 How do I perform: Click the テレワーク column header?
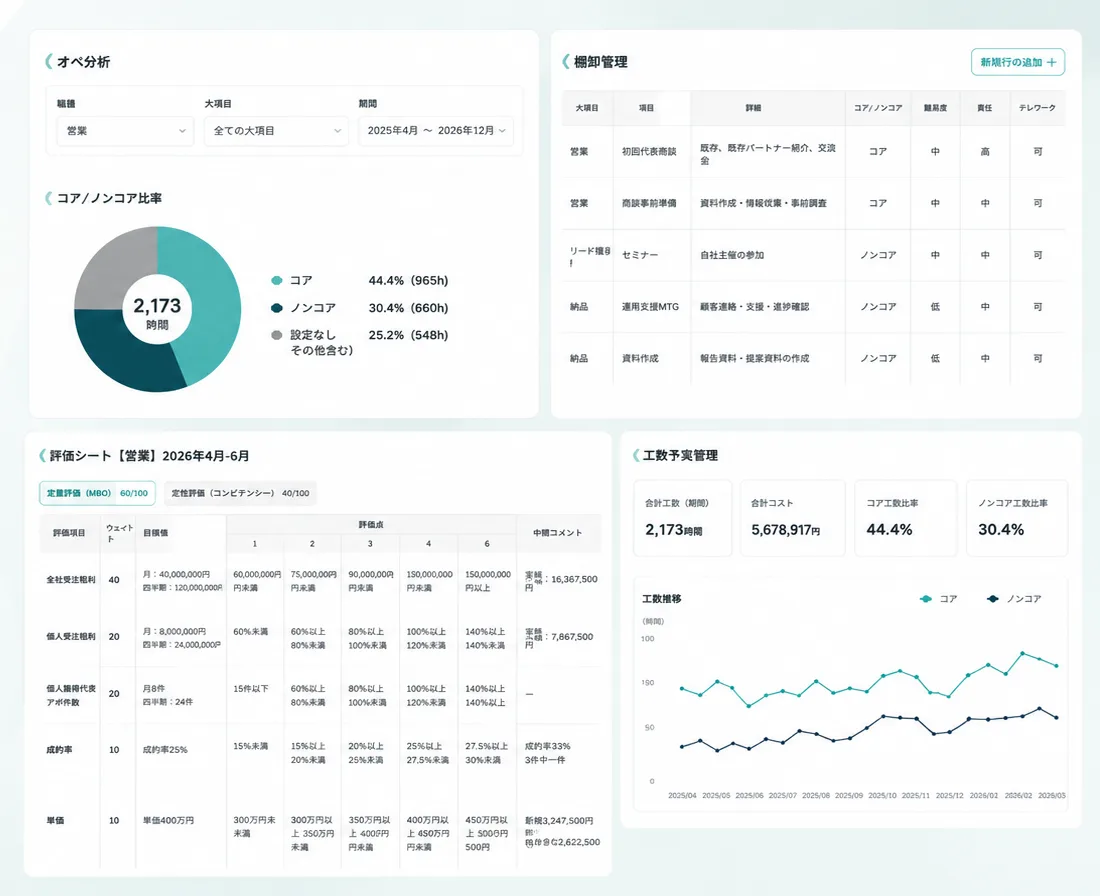tap(1037, 108)
